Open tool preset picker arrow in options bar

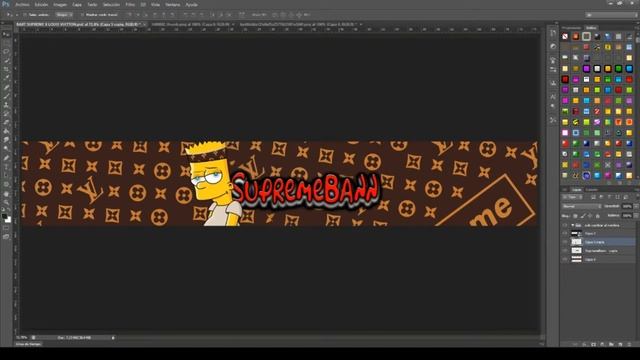[x=16, y=15]
